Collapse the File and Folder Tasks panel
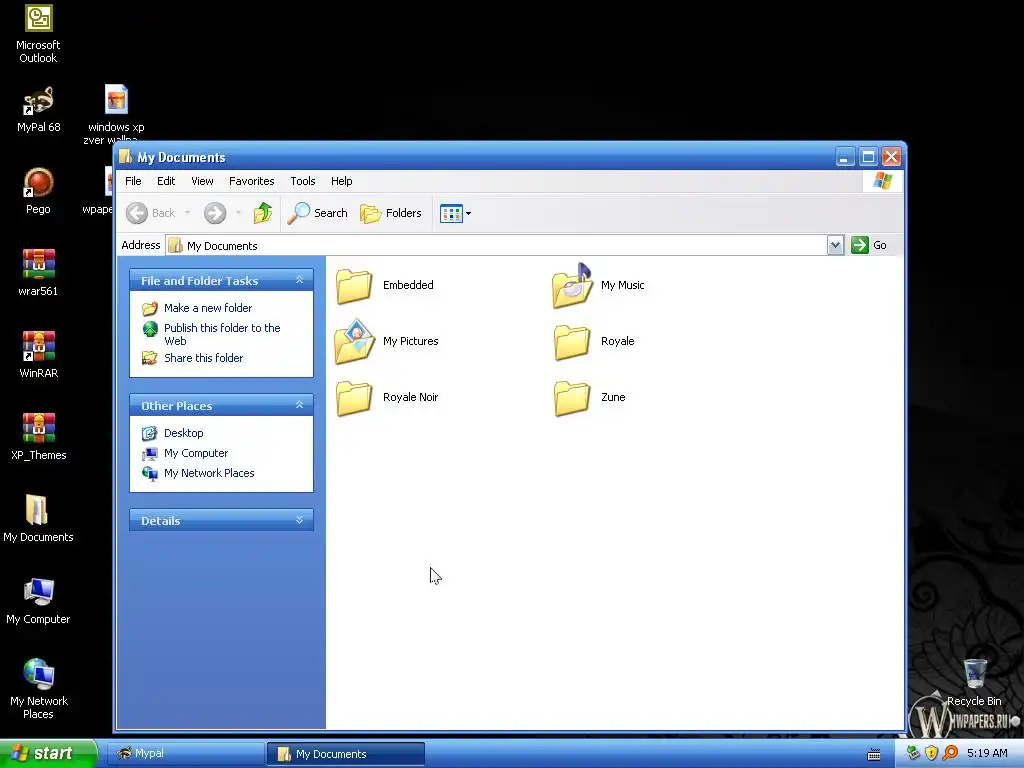The image size is (1024, 768). pos(299,280)
